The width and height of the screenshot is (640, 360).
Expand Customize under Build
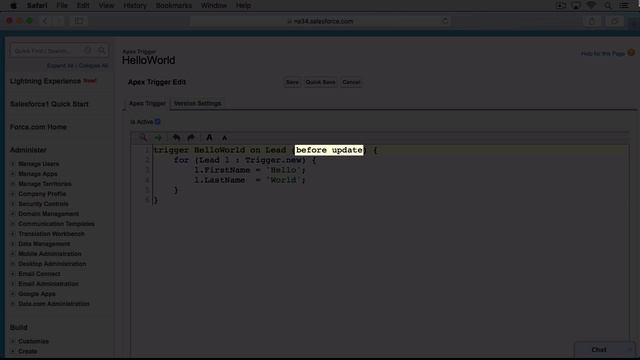point(13,341)
